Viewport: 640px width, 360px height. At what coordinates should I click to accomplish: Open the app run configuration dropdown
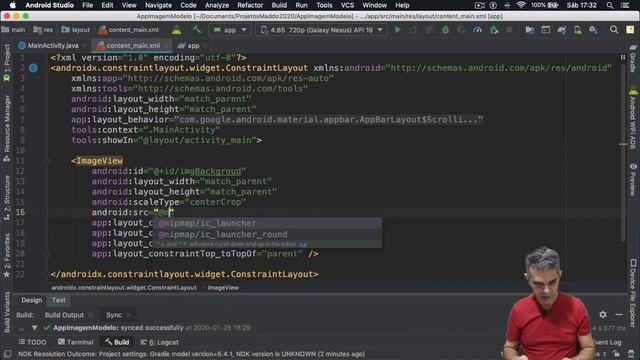(230, 30)
